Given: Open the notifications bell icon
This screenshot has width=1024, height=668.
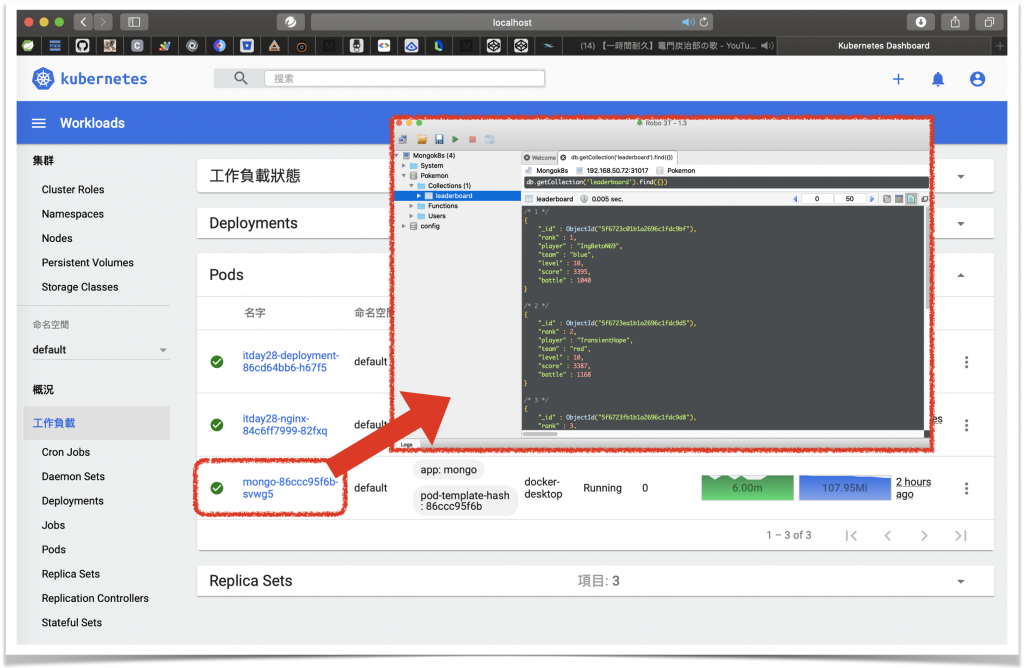Looking at the screenshot, I should tap(938, 79).
